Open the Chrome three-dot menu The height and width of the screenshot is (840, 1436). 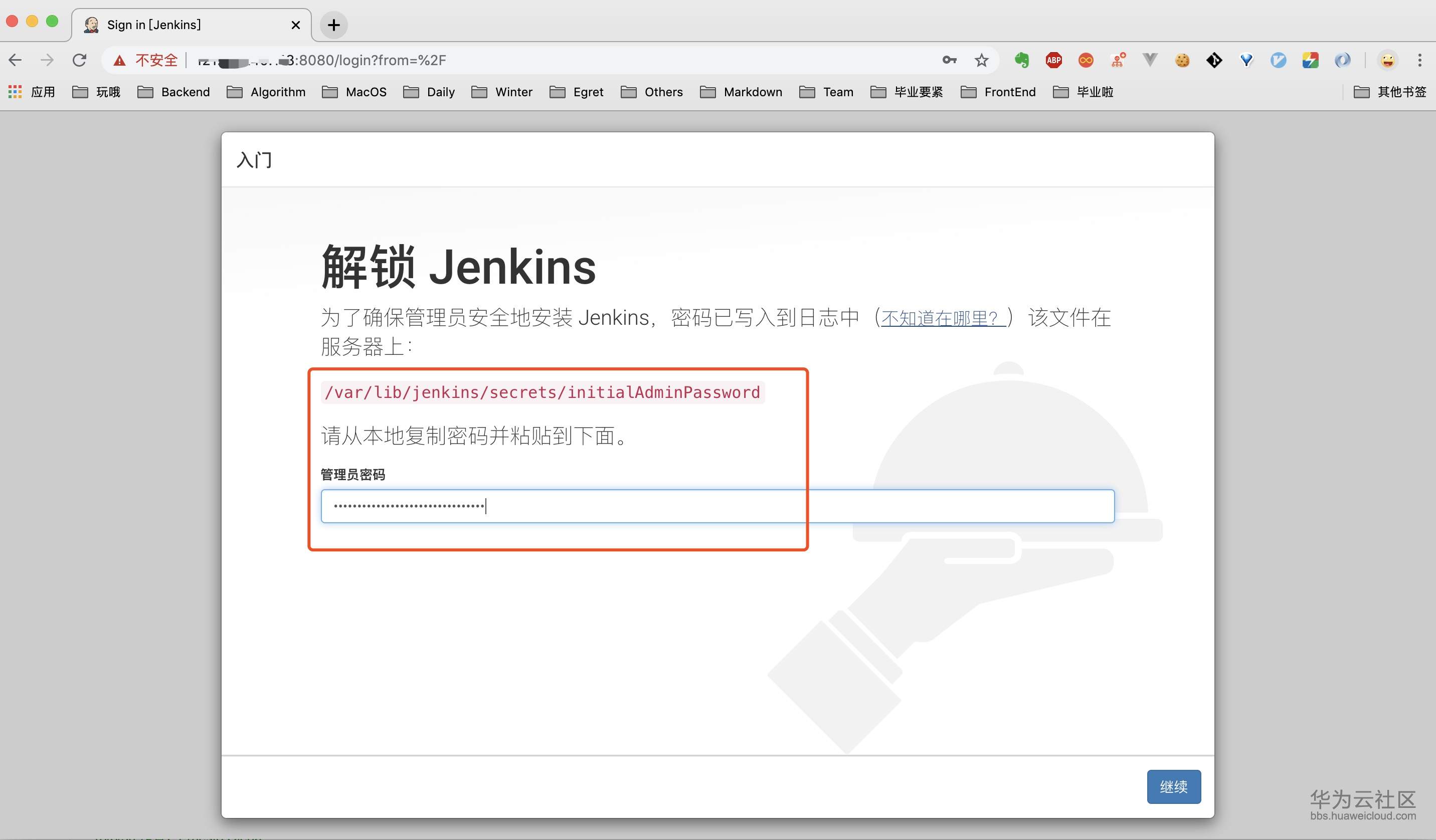1419,60
